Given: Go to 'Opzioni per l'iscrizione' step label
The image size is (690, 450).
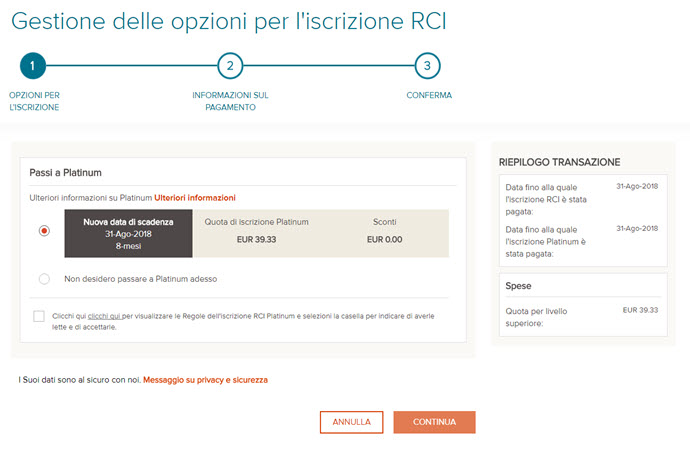Looking at the screenshot, I should pyautogui.click(x=33, y=101).
